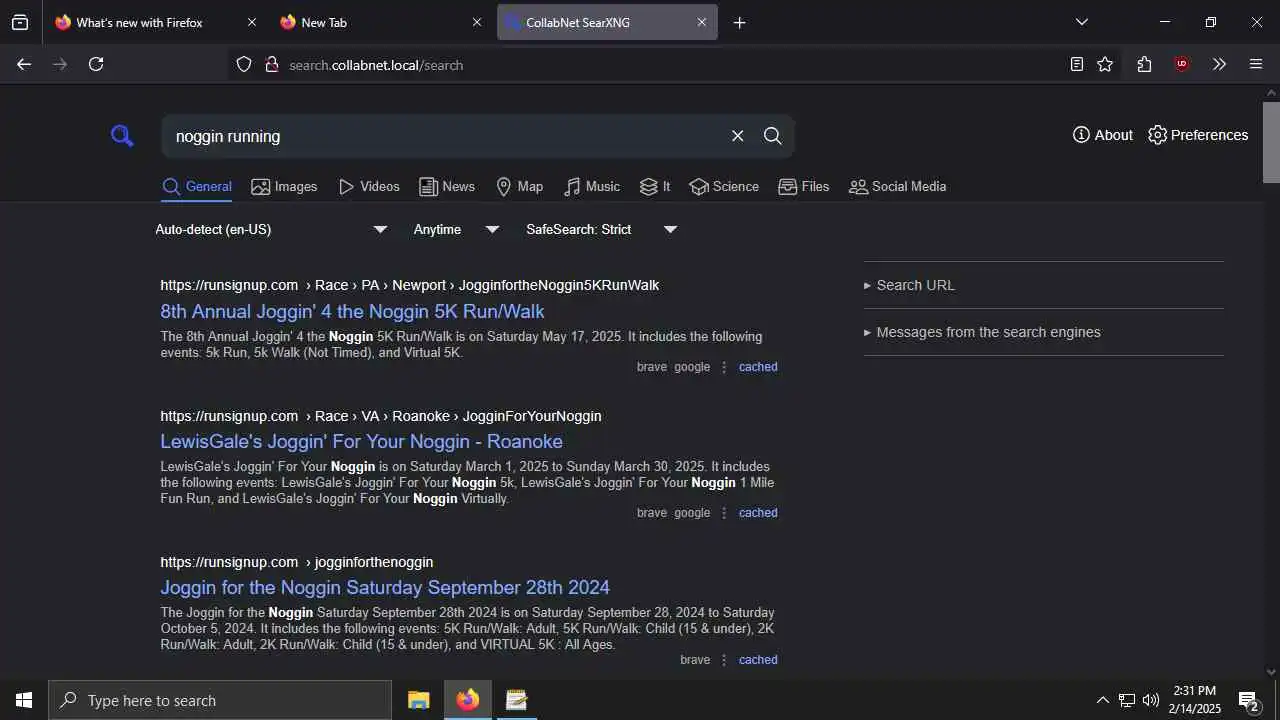The height and width of the screenshot is (720, 1280).
Task: Open the taskbar clock and date
Action: [x=1195, y=700]
